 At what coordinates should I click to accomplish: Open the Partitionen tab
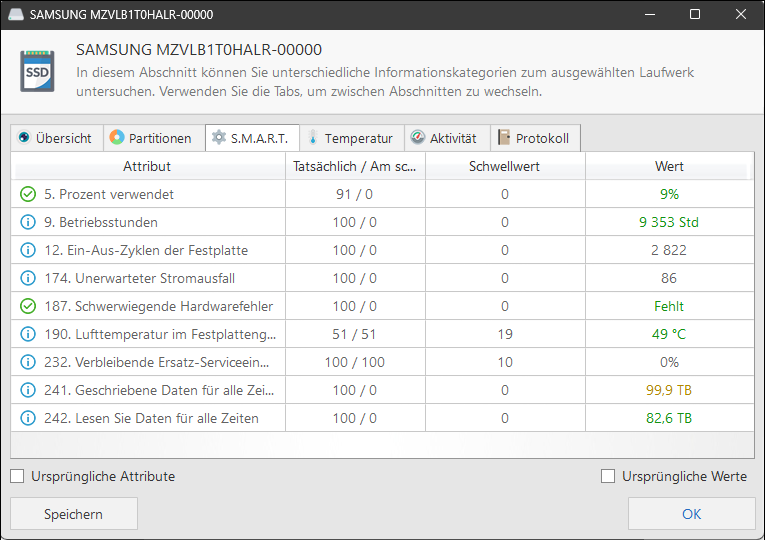coord(150,138)
